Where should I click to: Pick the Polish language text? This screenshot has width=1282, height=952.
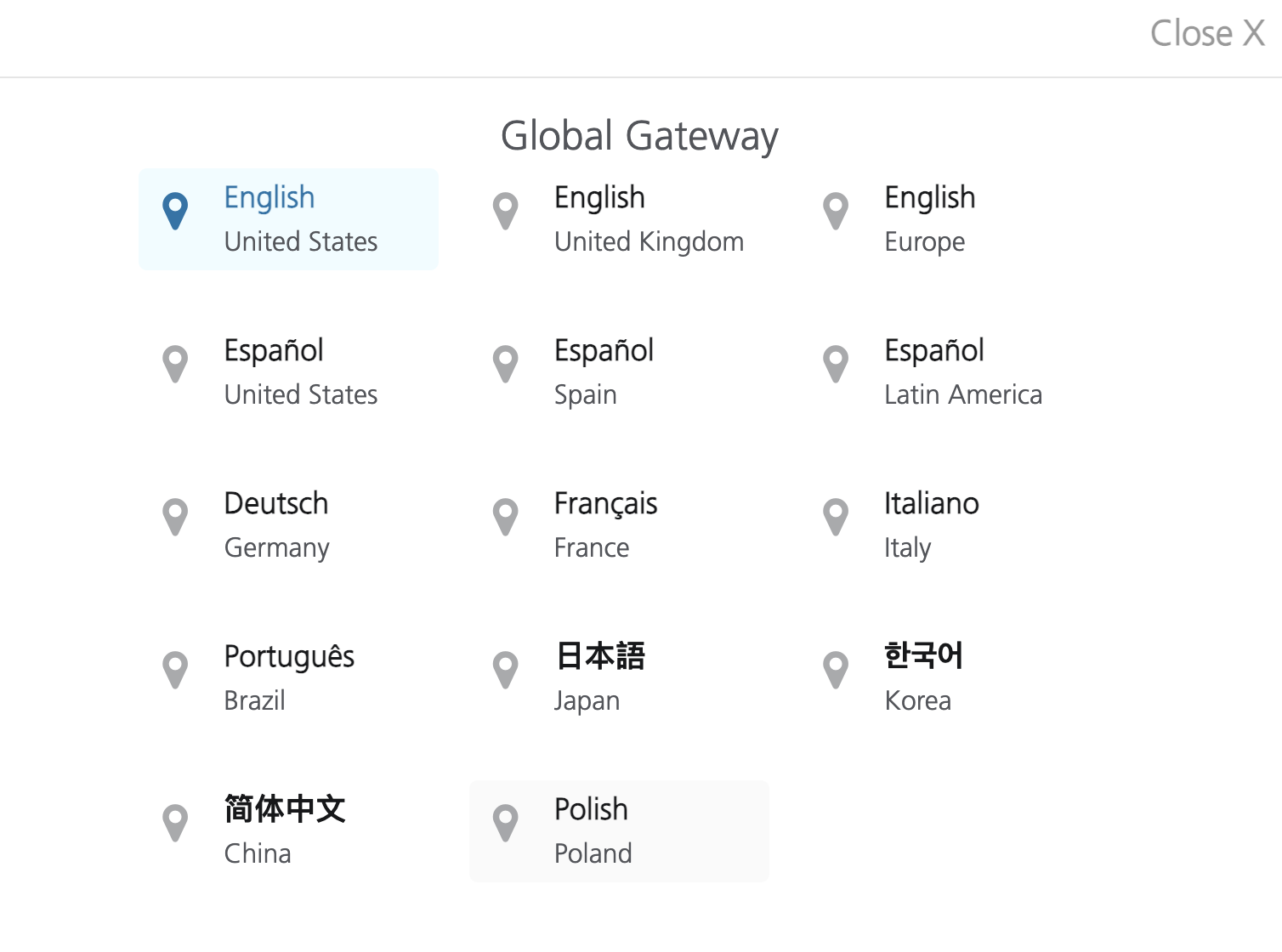coord(591,809)
